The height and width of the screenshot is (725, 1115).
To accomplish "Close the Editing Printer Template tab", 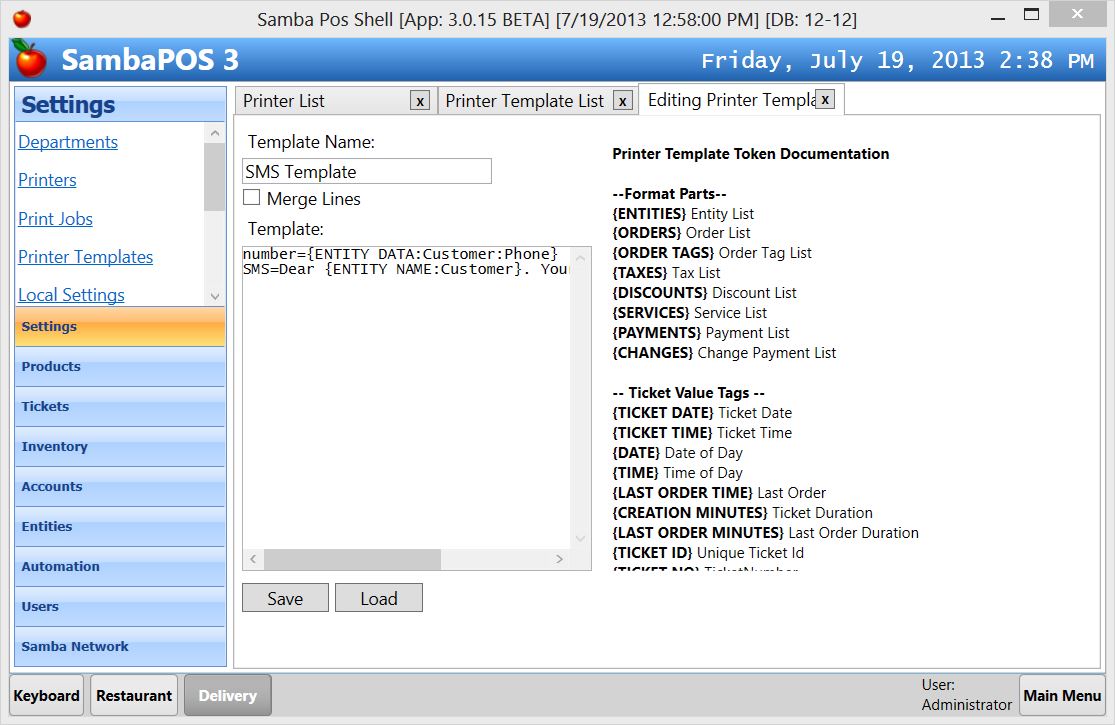I will (826, 98).
